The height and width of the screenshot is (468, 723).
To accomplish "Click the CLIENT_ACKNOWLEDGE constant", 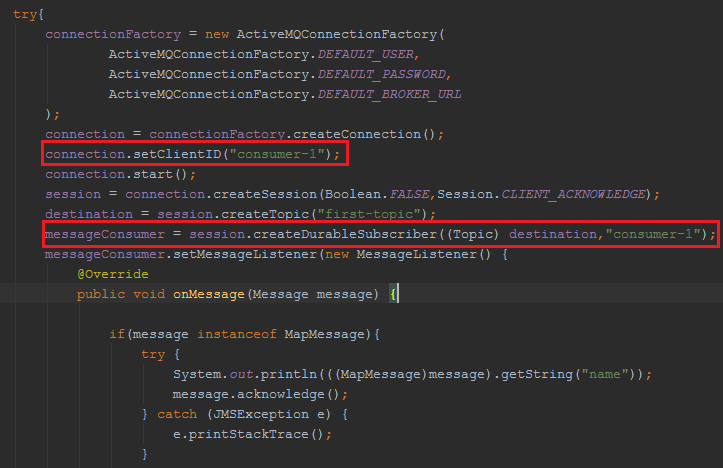I will pos(573,194).
